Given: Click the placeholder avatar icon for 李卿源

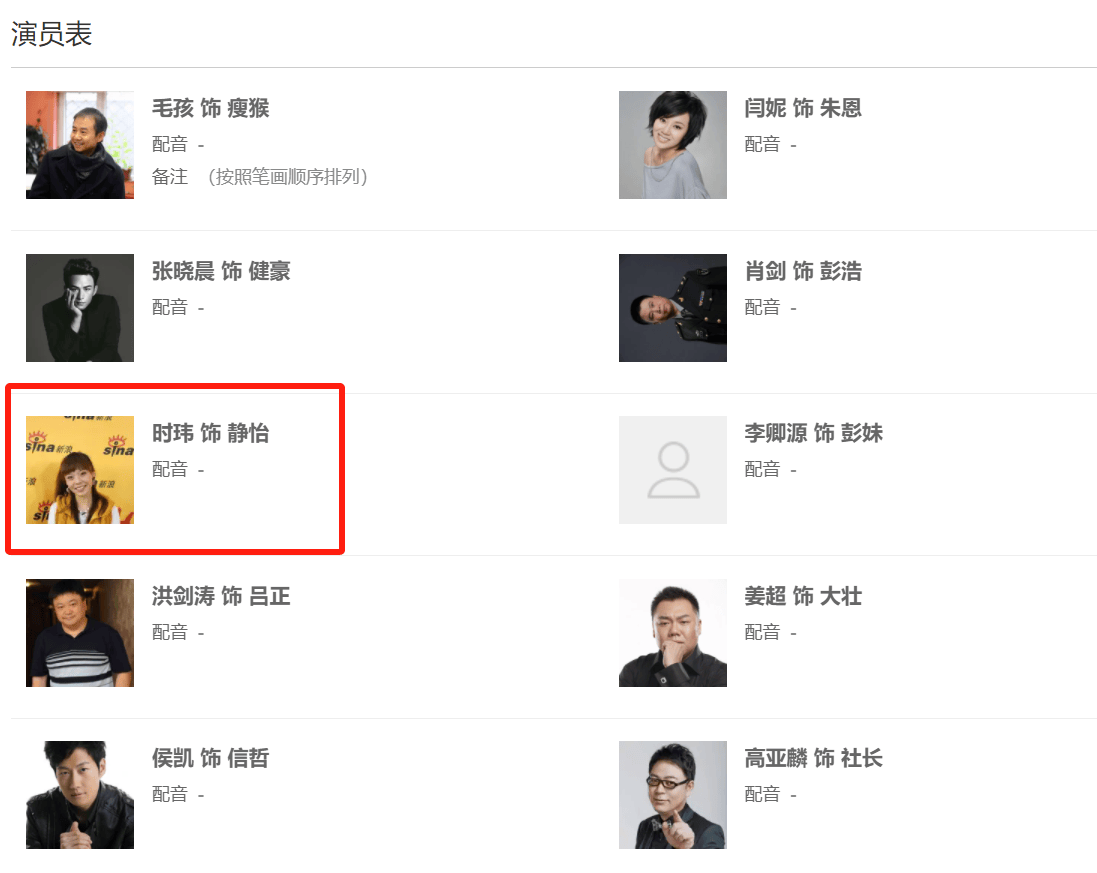Looking at the screenshot, I should [672, 470].
